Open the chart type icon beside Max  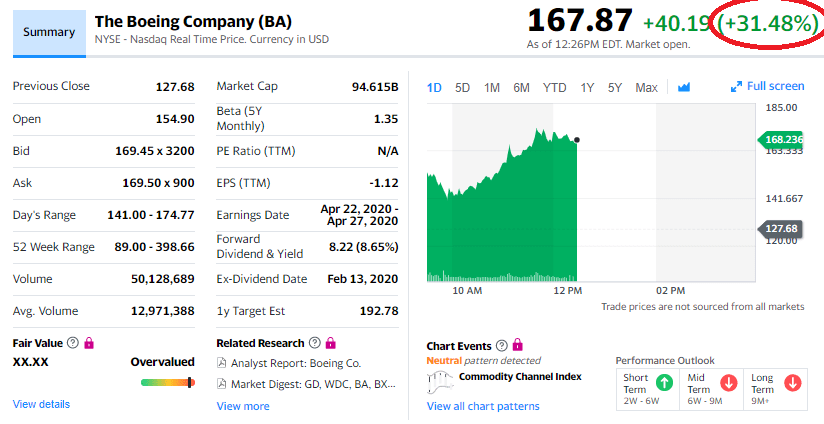coord(684,87)
